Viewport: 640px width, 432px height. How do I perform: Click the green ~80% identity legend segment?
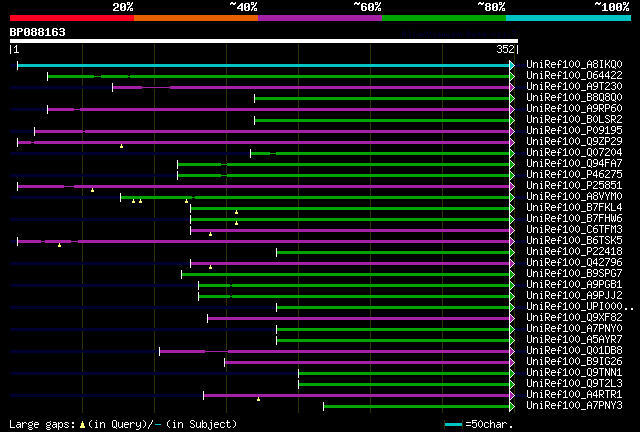click(x=444, y=18)
